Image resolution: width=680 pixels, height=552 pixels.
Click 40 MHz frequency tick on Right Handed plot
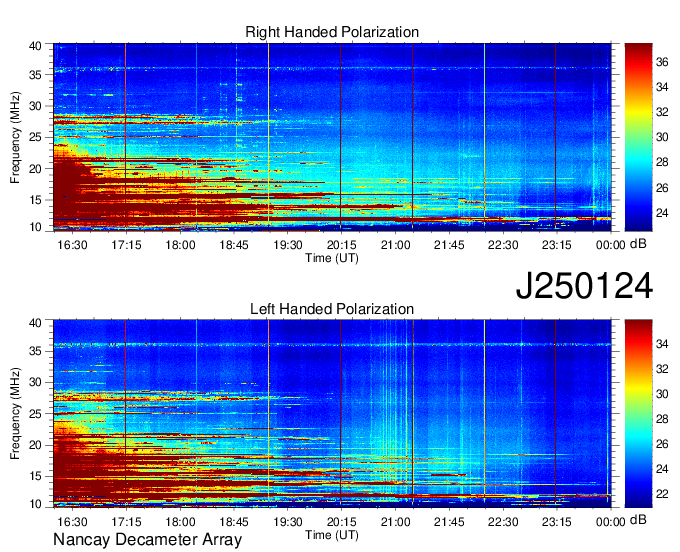(36, 46)
